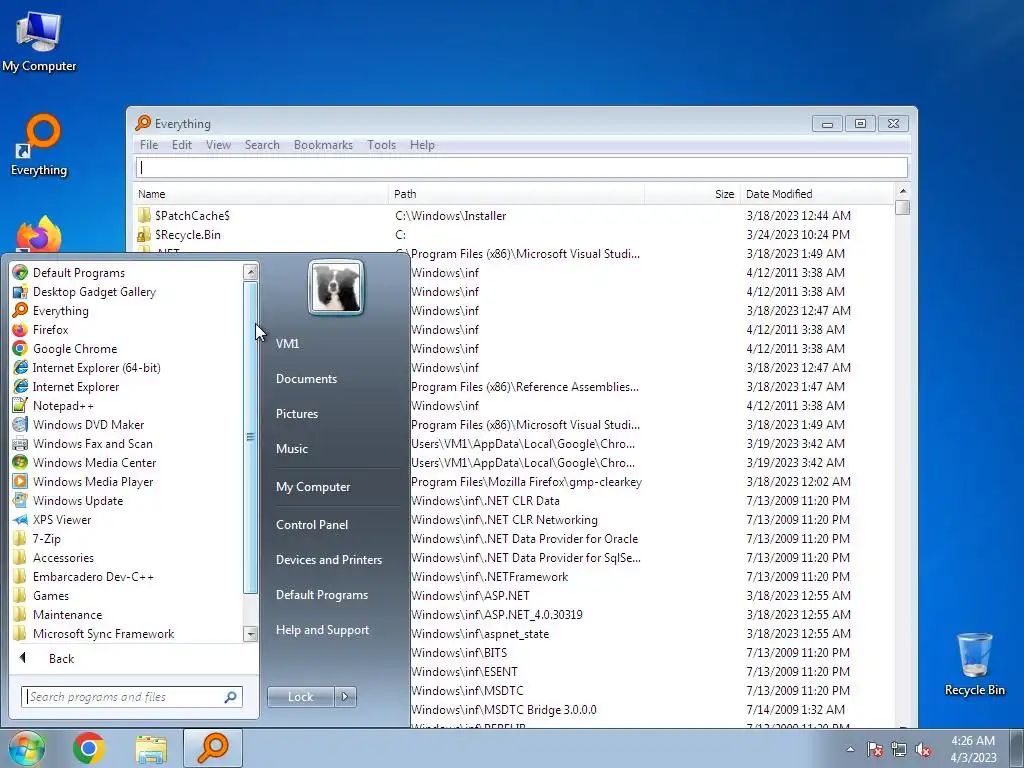Screen dimensions: 1024x768
Task: Open VM1 user folder link
Action: (287, 344)
